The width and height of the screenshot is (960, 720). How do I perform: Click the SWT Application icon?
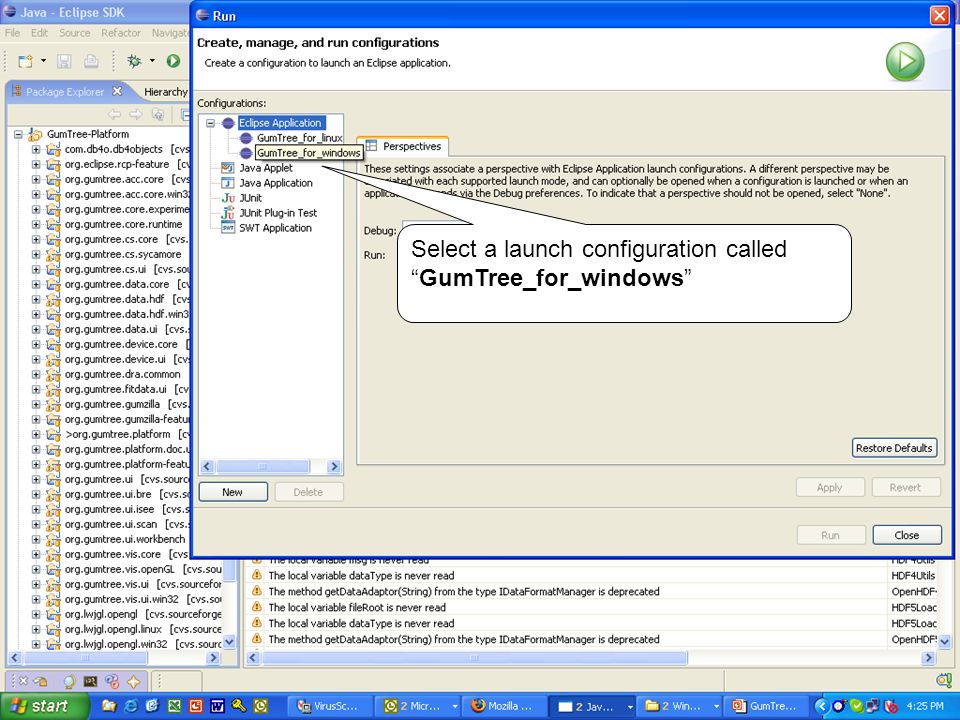tap(228, 228)
